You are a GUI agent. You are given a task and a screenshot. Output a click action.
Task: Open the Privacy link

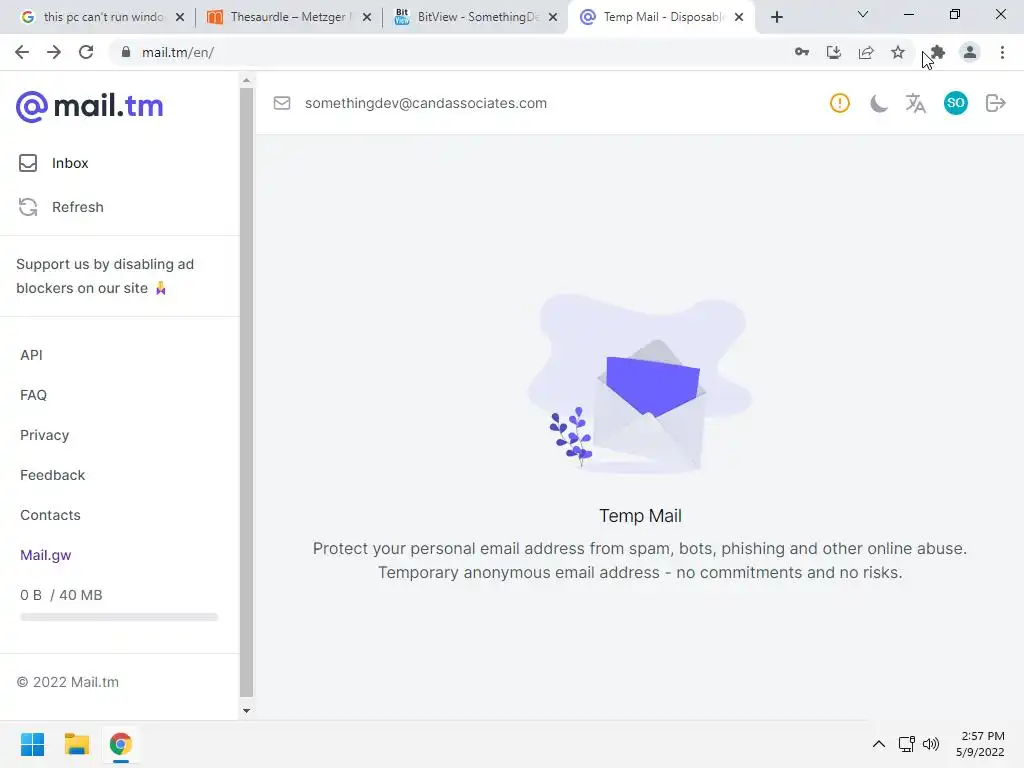44,435
